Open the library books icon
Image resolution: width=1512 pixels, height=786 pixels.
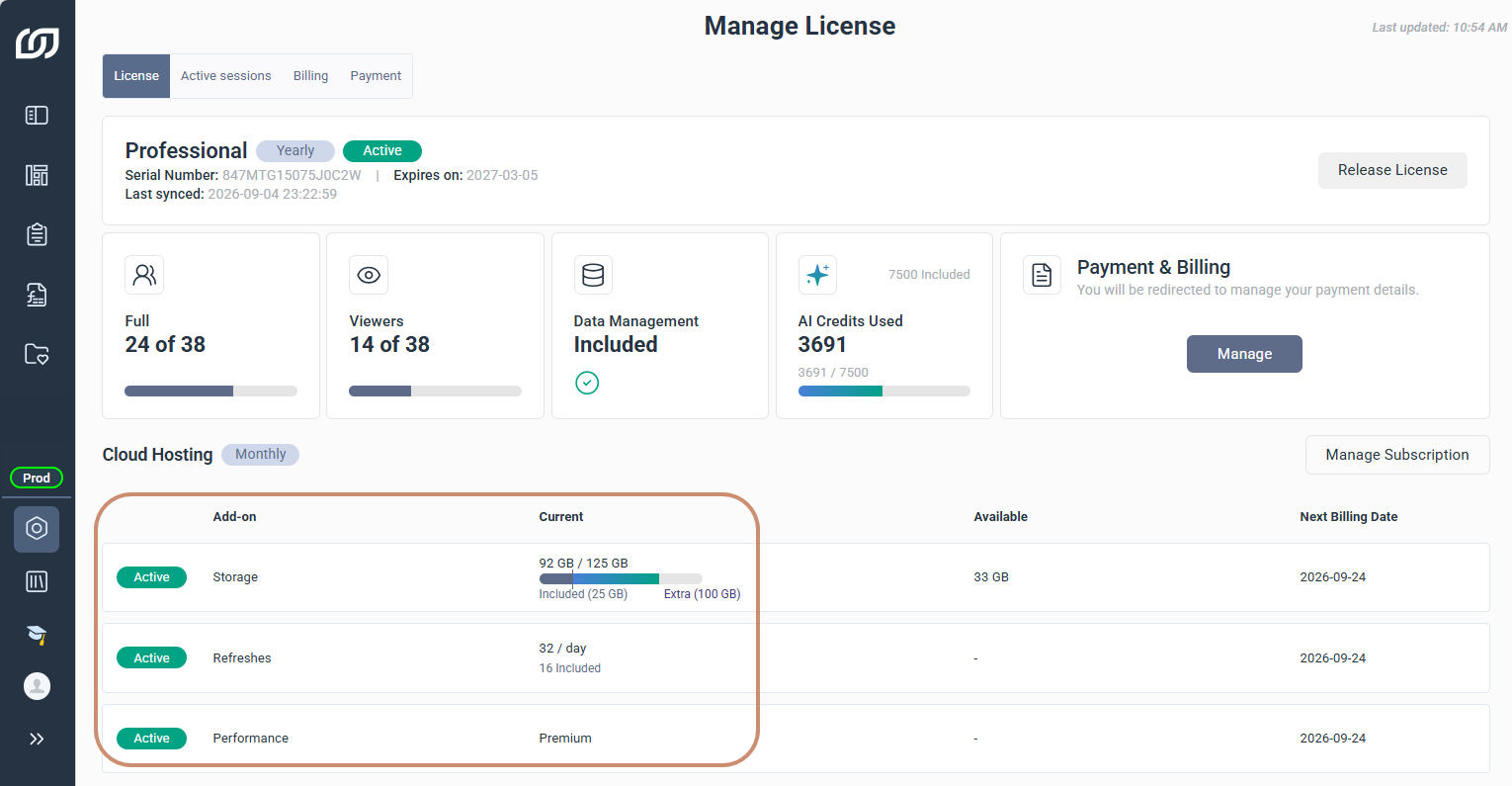pyautogui.click(x=37, y=581)
